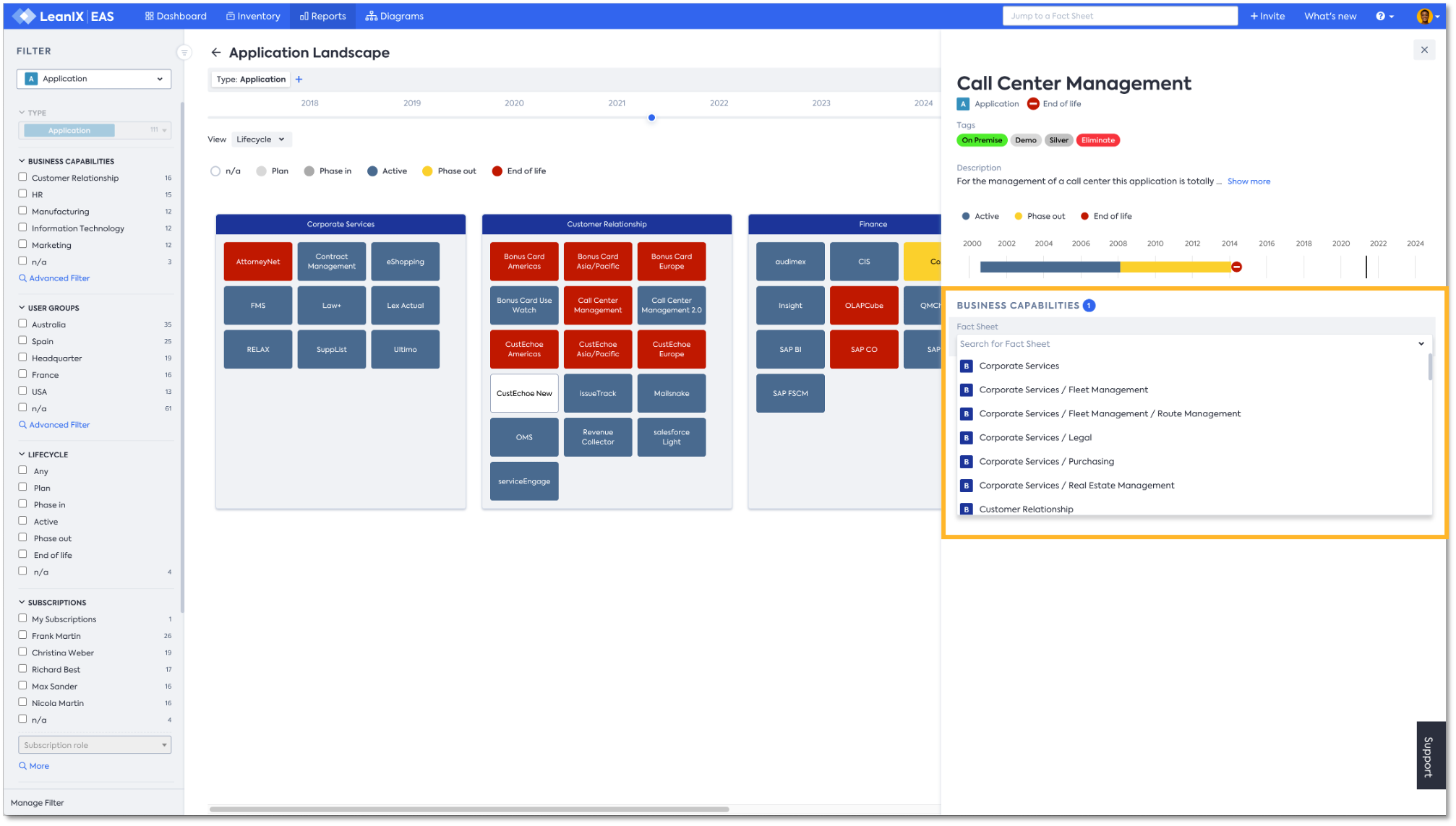Enable the Australia user group checkbox
The image size is (1456, 826).
[x=23, y=324]
